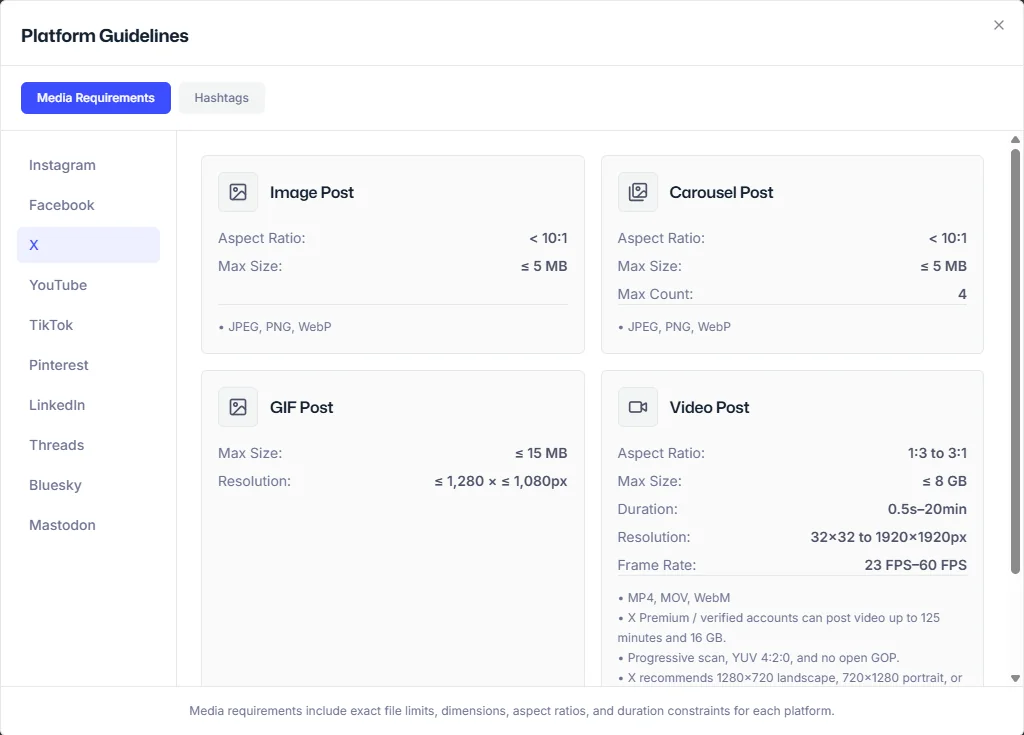The width and height of the screenshot is (1024, 735).
Task: Click the GIF Post heading
Action: (x=301, y=407)
